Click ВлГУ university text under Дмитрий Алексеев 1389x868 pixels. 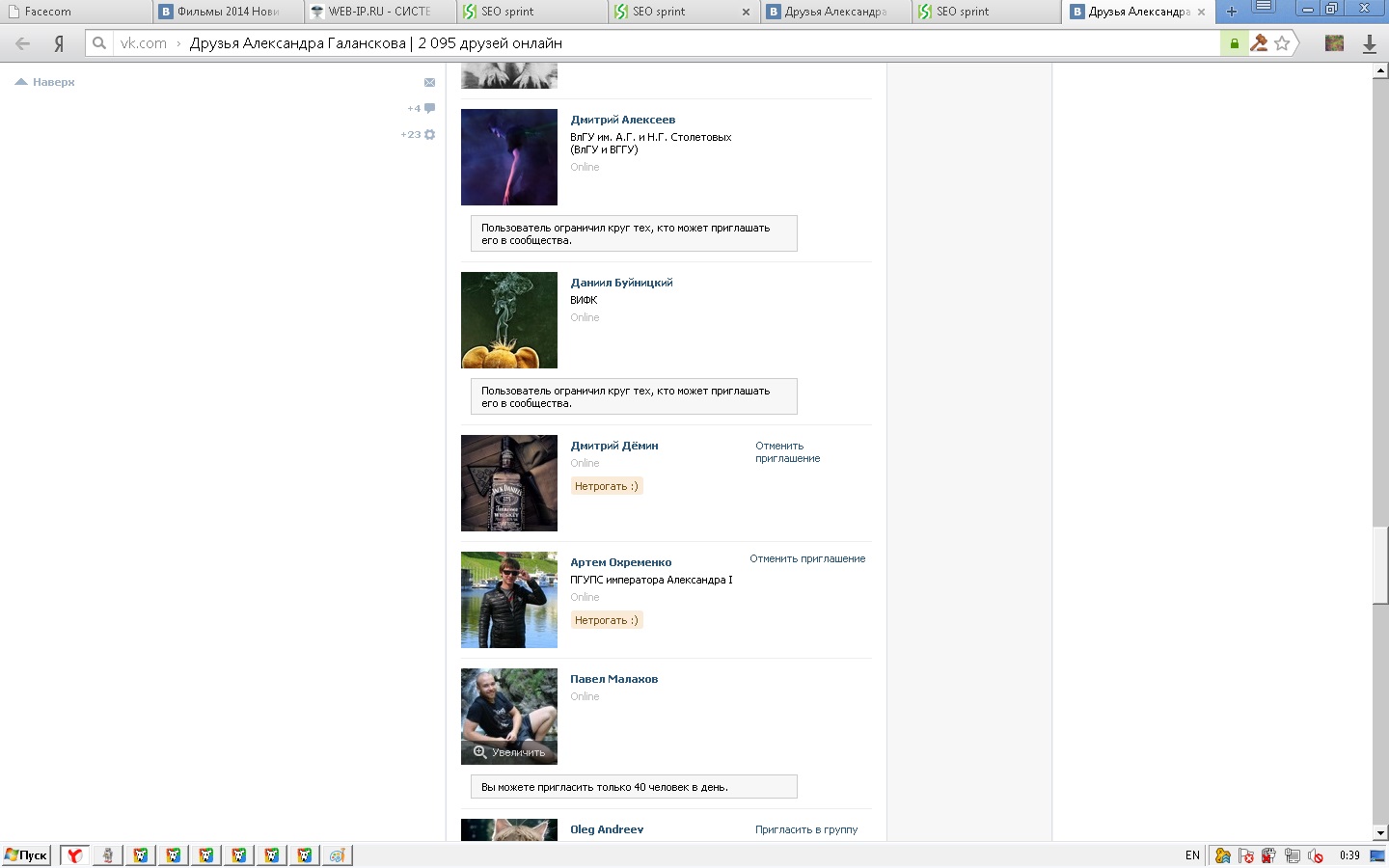click(x=650, y=144)
